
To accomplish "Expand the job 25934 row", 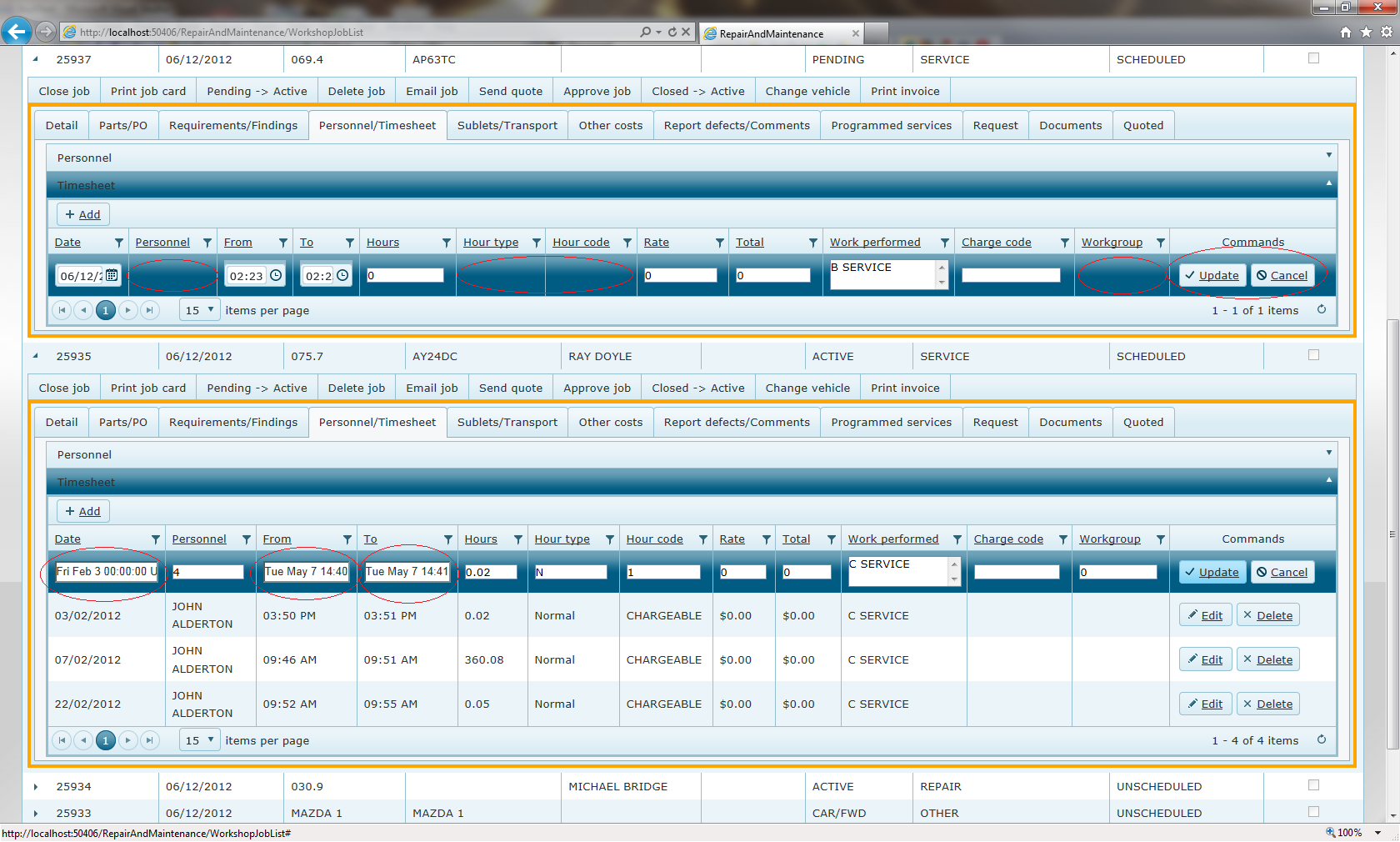I will coord(36,787).
